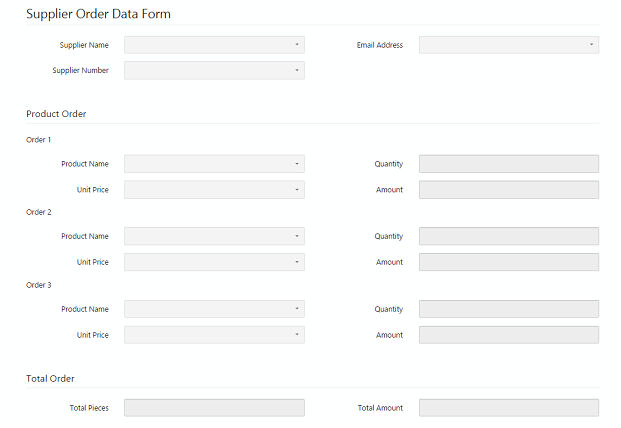Click the Total Order section heading
The image size is (621, 428).
[x=50, y=379]
